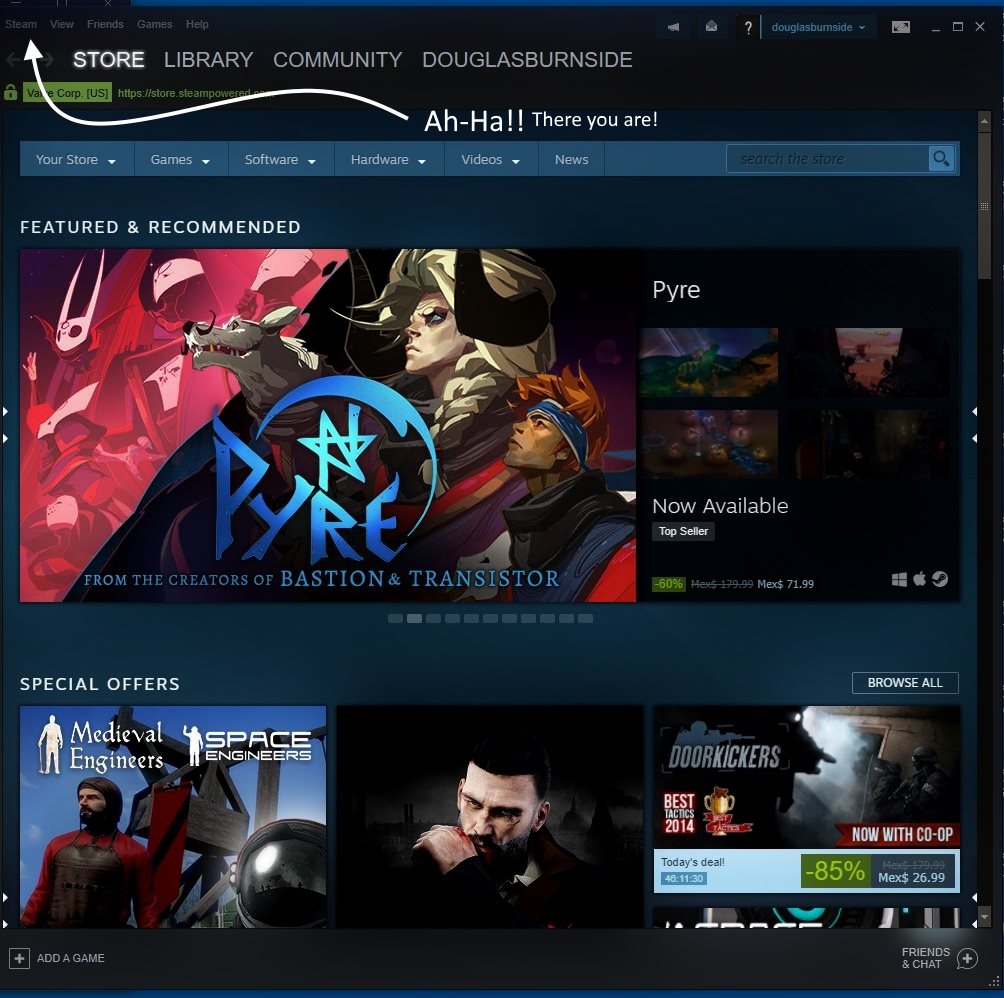This screenshot has height=998, width=1004.
Task: Click the Apple platform icon
Action: click(919, 579)
